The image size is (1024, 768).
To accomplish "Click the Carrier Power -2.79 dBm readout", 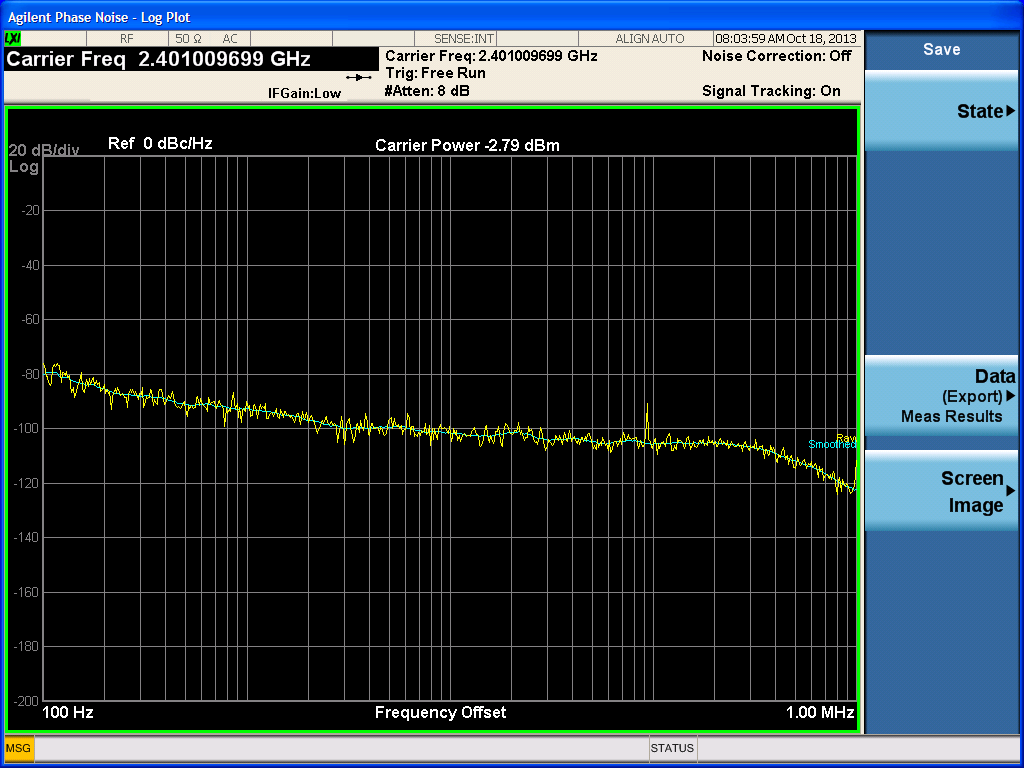I will point(467,146).
